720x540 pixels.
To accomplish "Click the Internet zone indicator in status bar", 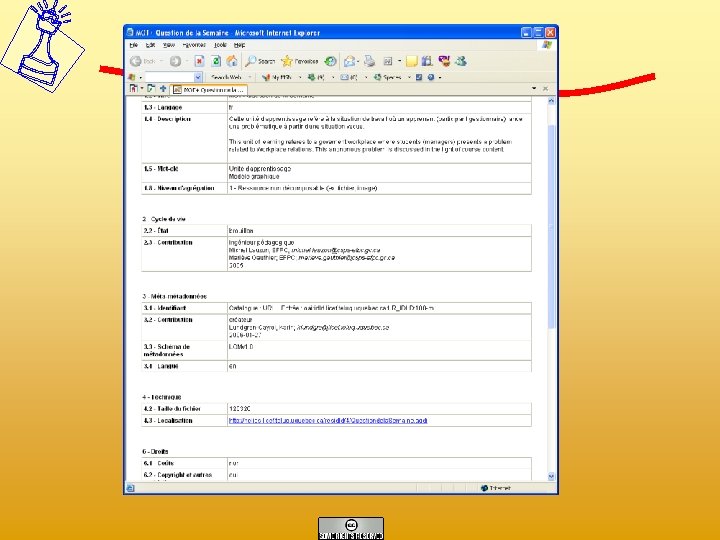I will tap(496, 488).
